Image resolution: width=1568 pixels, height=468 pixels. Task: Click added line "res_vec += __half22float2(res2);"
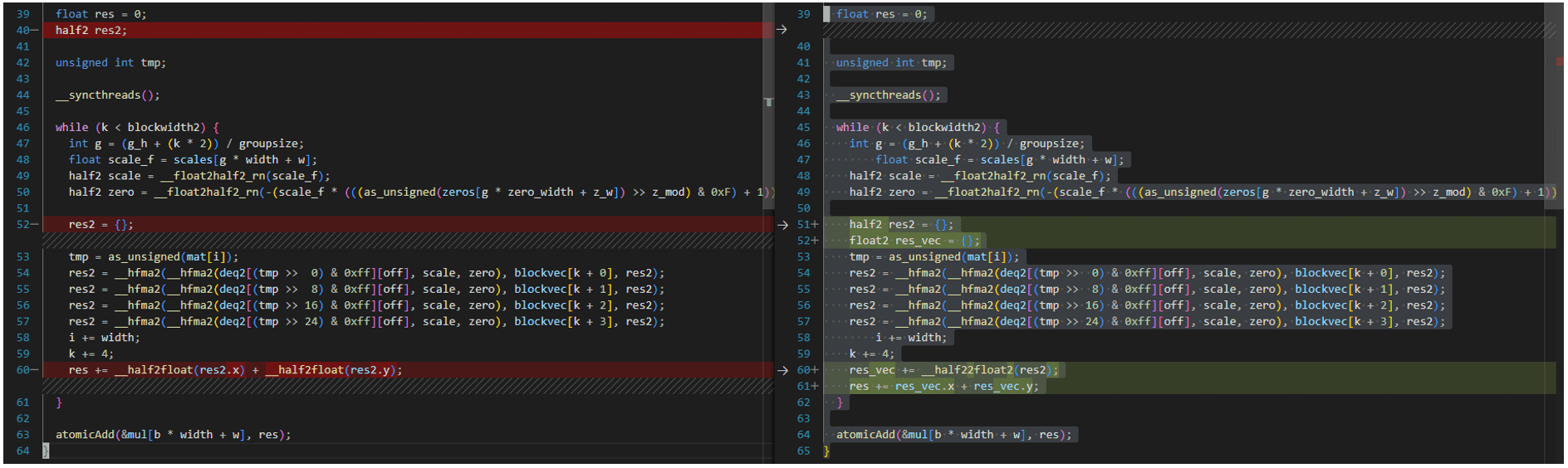coord(953,370)
